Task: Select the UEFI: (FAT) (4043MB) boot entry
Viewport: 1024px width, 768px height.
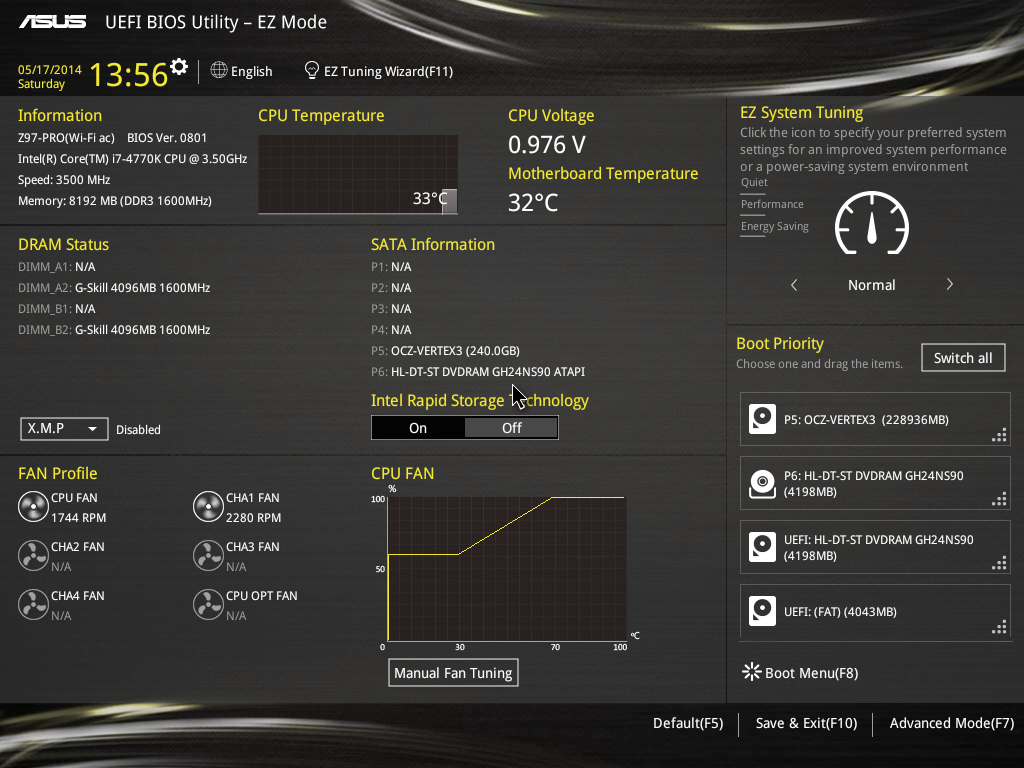Action: (x=875, y=611)
